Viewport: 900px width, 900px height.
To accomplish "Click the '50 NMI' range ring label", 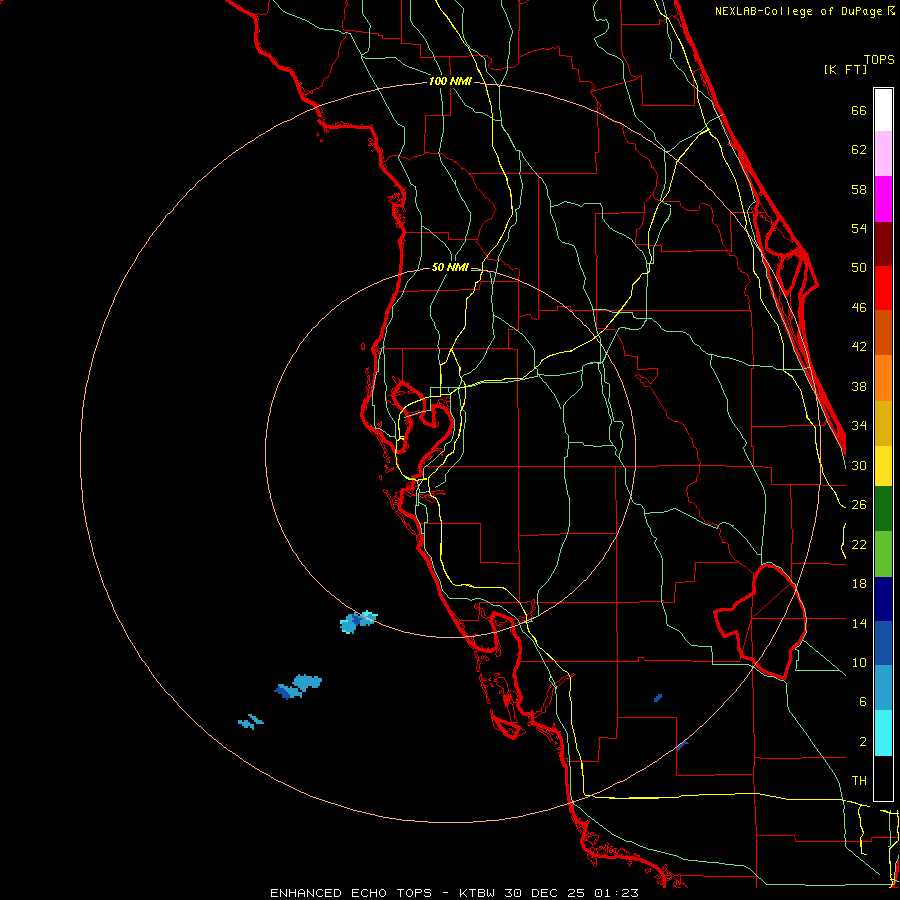I will [450, 267].
